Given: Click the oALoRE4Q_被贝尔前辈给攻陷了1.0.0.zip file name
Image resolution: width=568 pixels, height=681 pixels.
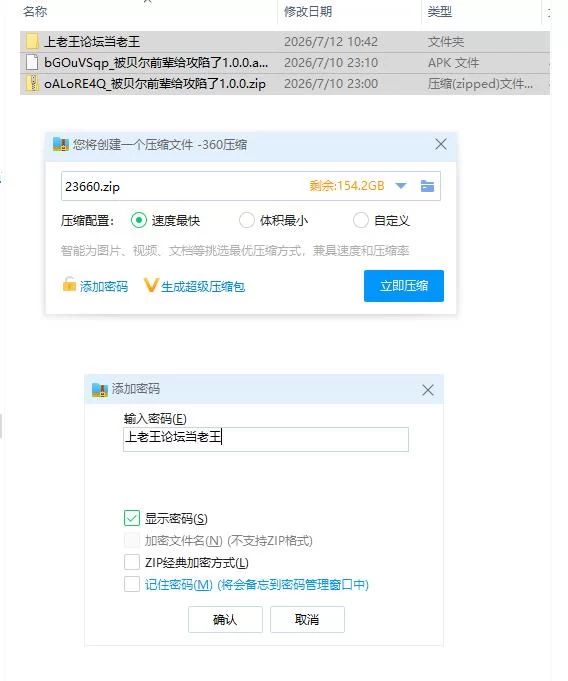Looking at the screenshot, I should tap(155, 83).
